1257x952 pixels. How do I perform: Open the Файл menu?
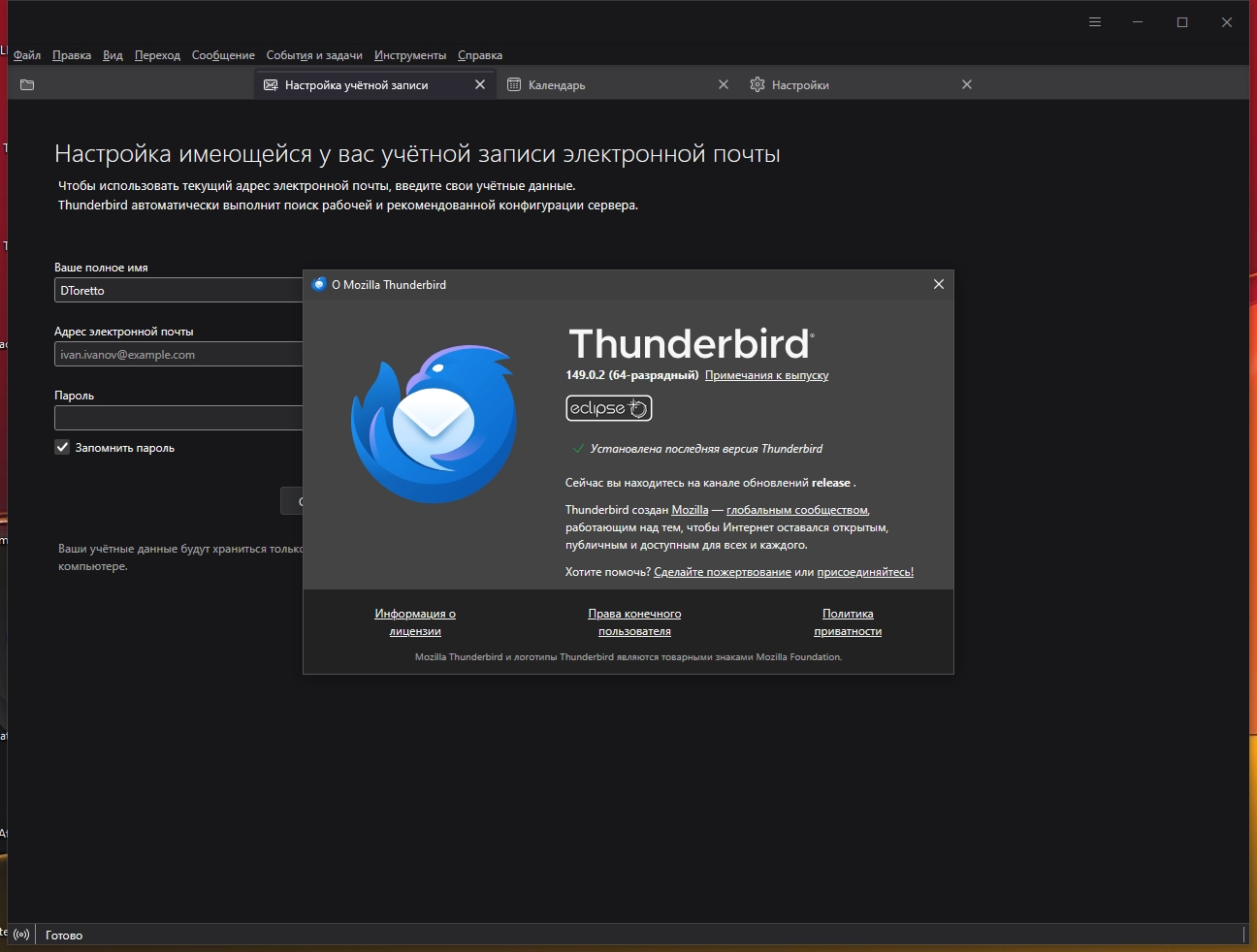[27, 55]
